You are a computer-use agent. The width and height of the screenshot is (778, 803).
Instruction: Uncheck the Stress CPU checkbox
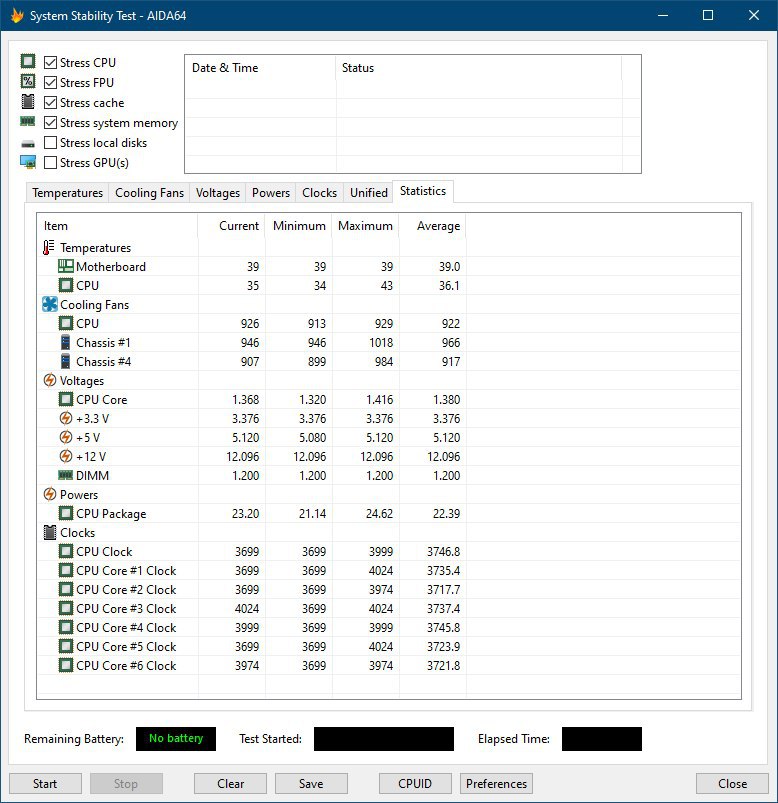point(50,62)
